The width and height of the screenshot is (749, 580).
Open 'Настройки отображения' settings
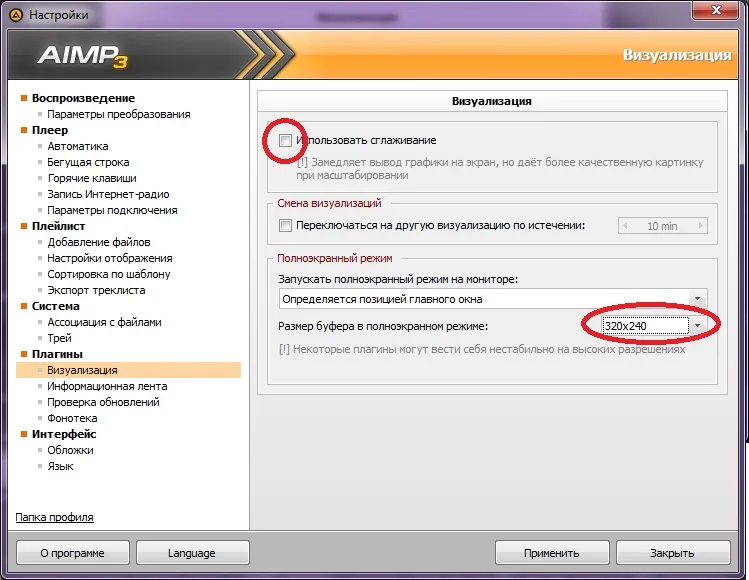[109, 258]
